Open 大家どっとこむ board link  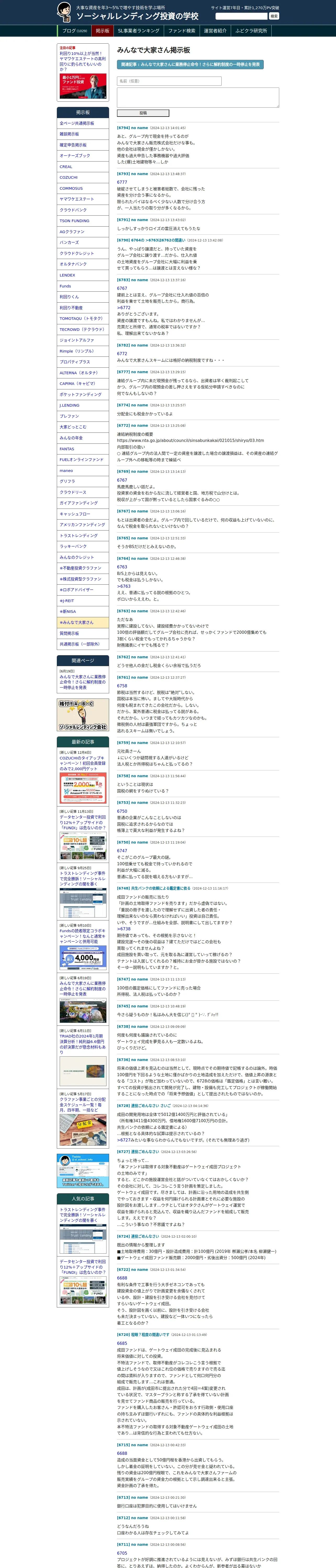coord(83,427)
